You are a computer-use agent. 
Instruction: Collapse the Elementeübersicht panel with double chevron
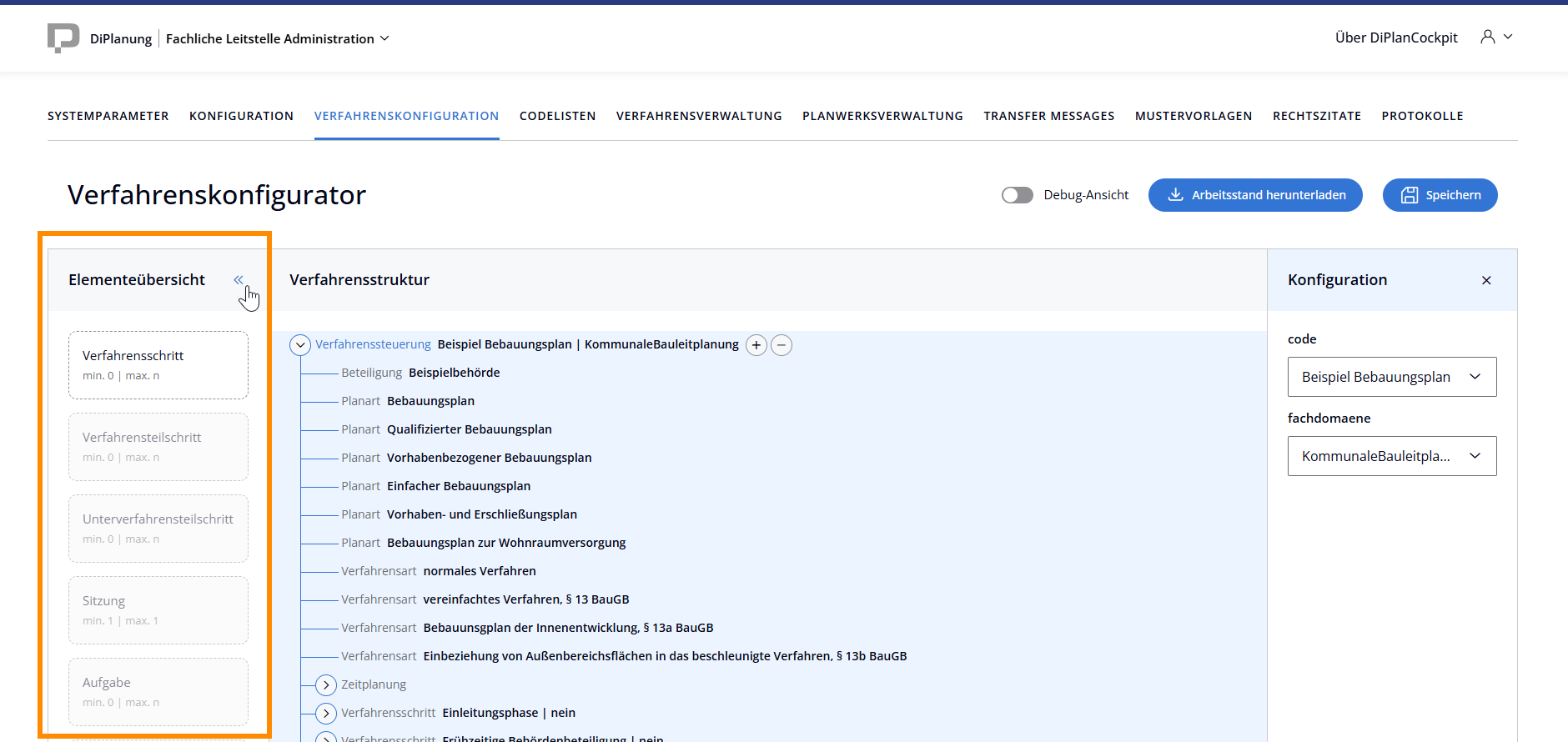(x=239, y=280)
